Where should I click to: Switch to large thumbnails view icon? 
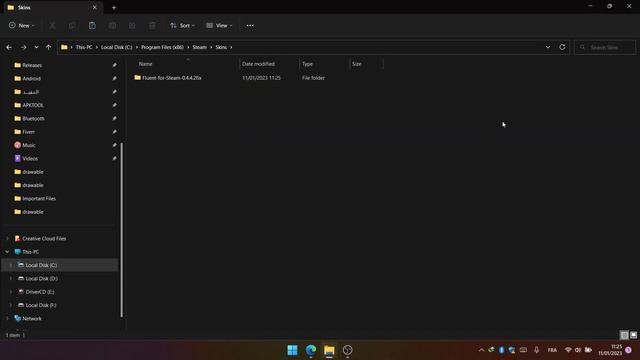click(633, 335)
